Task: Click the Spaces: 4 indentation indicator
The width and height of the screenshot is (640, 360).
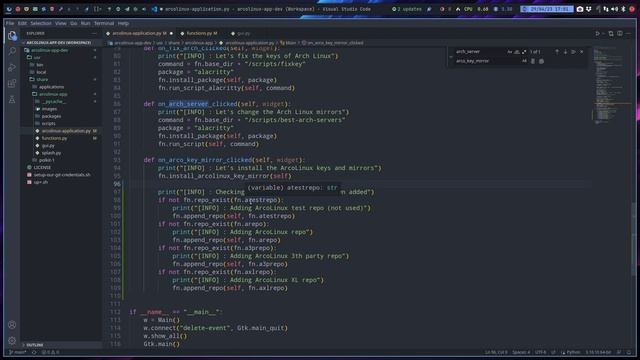Action: pos(521,352)
